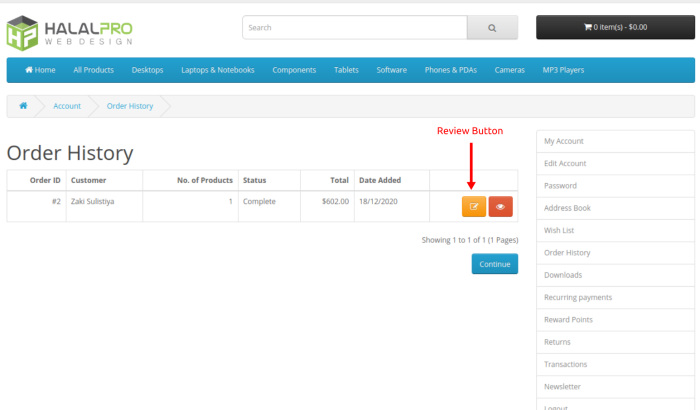Click the Account breadcrumb link
Viewport: 700px width, 410px height.
(x=67, y=106)
